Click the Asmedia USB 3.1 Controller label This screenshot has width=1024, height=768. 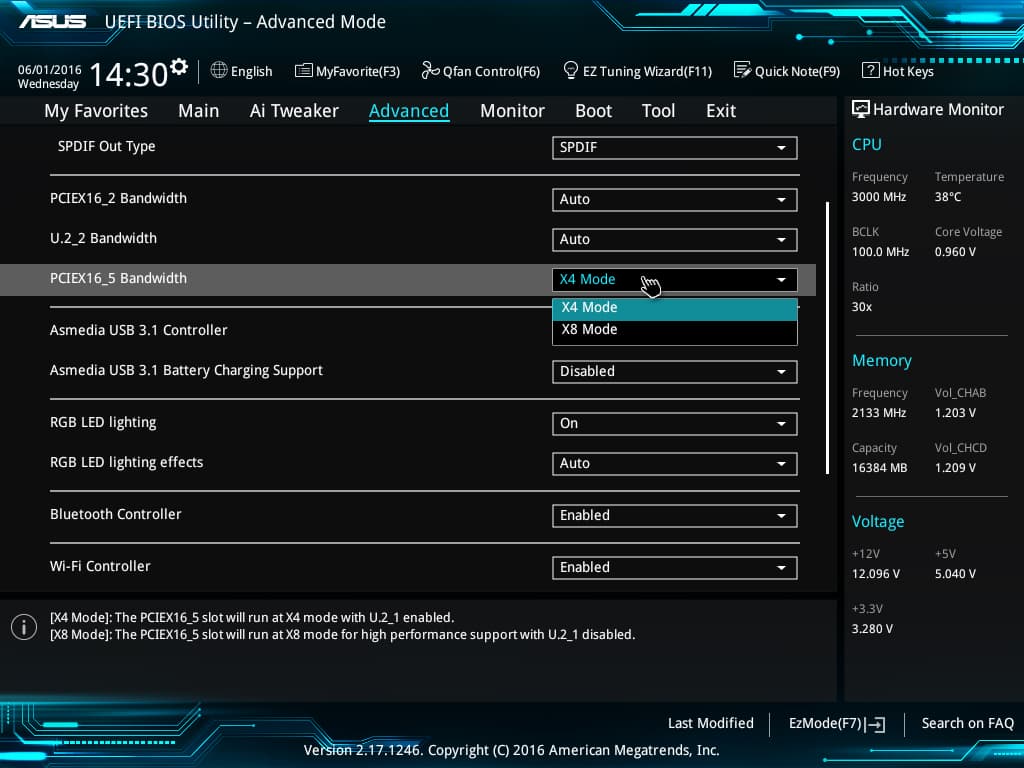pos(138,330)
